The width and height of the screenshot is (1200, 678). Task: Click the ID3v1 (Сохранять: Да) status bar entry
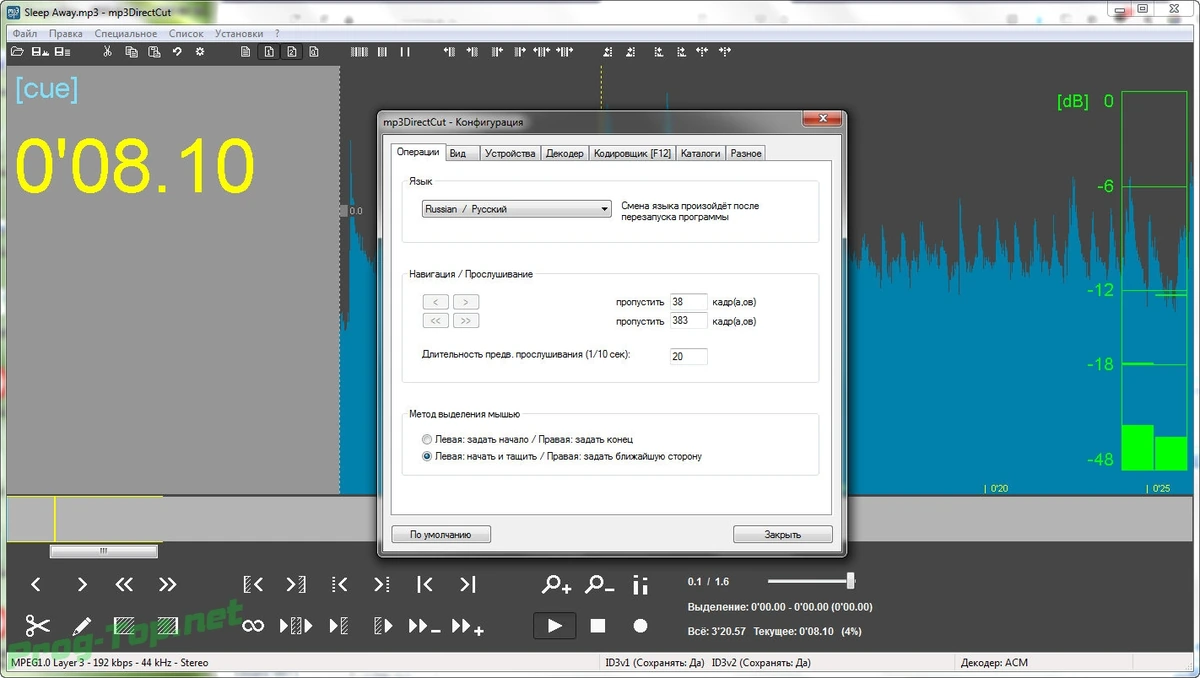pyautogui.click(x=655, y=662)
